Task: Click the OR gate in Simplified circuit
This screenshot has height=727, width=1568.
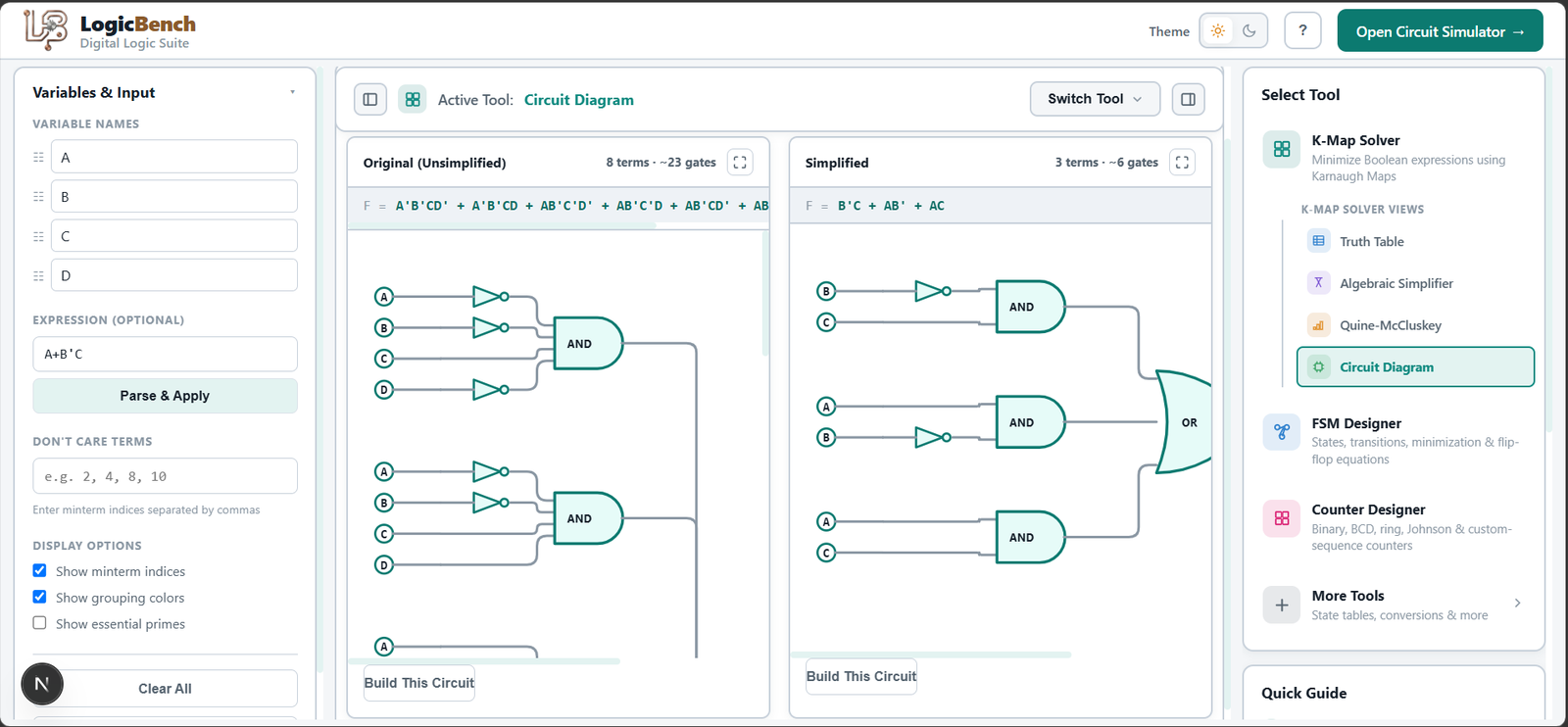Action: tap(1184, 422)
